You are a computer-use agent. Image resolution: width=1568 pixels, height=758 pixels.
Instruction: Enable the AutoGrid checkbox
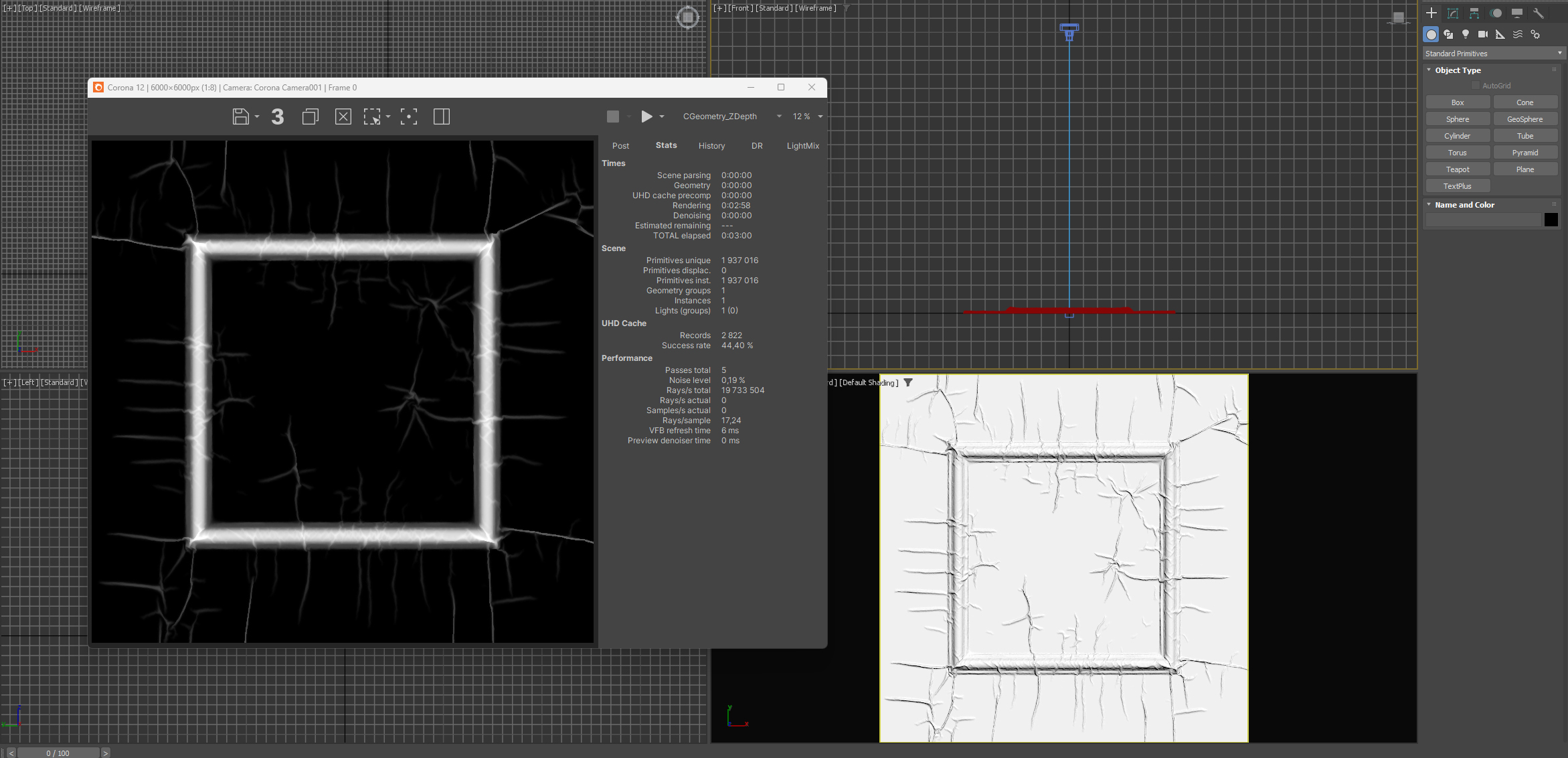coord(1475,86)
